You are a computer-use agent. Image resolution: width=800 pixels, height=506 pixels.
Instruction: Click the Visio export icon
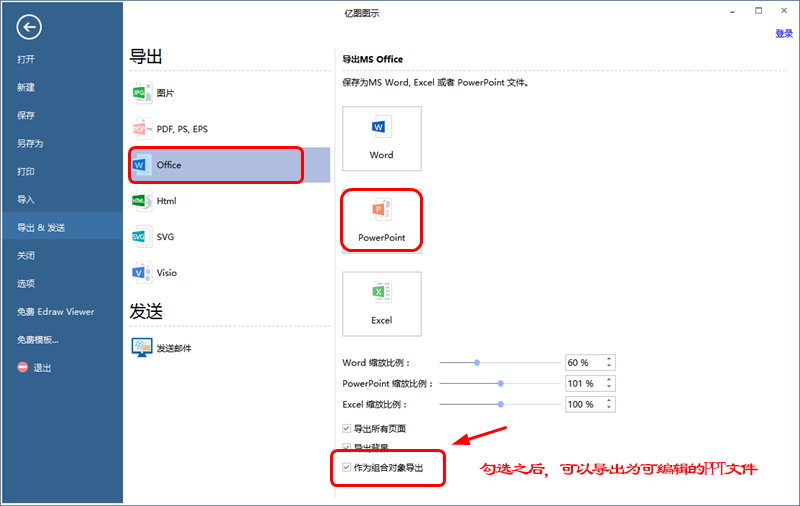tap(142, 272)
